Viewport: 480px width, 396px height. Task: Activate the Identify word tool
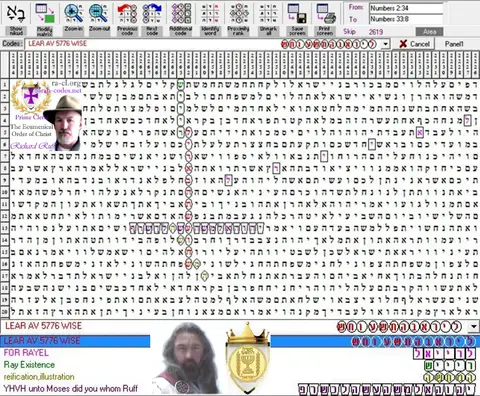[x=210, y=13]
